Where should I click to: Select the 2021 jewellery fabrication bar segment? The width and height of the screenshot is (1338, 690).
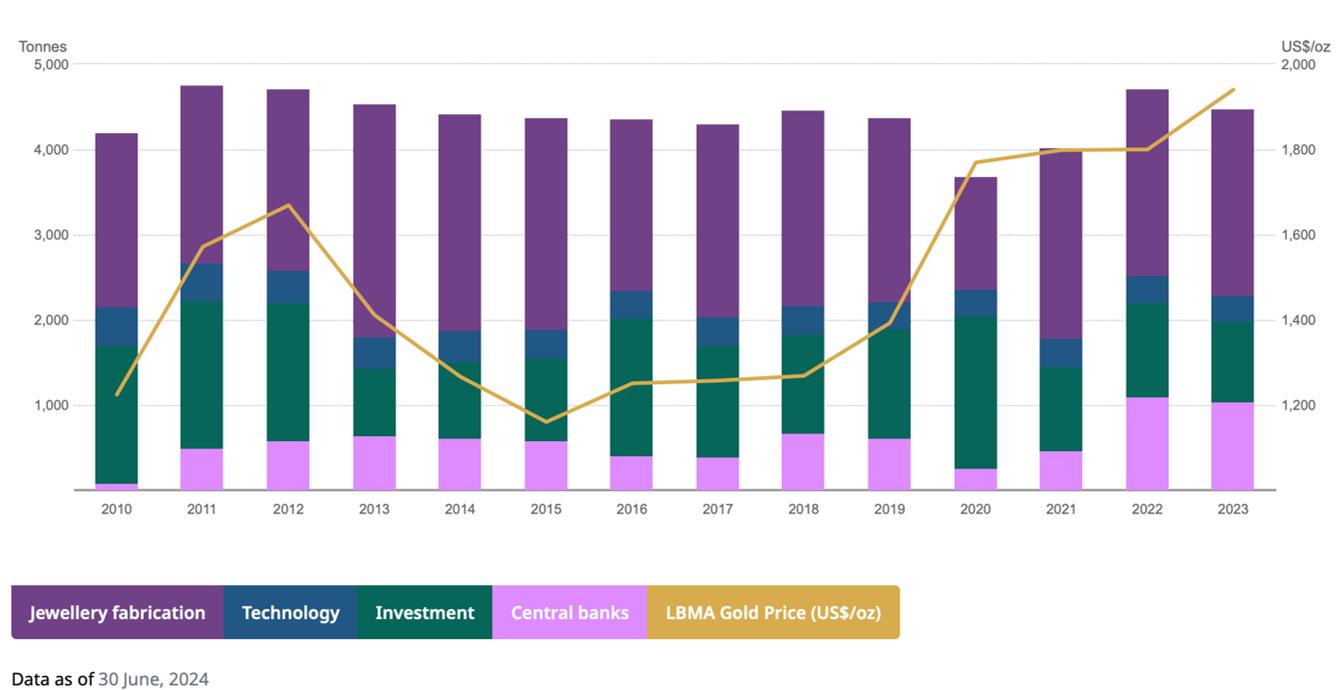click(1061, 243)
